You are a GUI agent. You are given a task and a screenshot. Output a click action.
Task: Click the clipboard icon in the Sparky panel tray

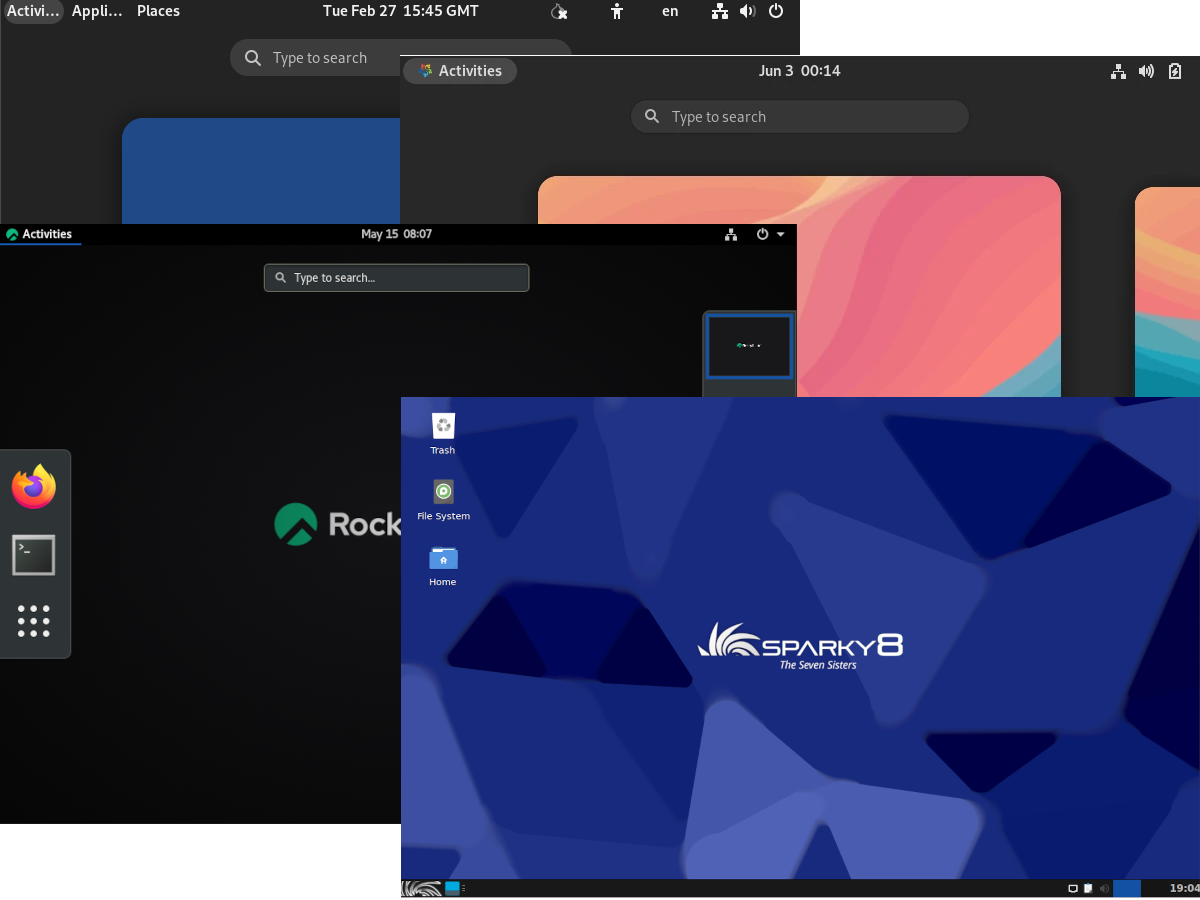(x=1088, y=888)
